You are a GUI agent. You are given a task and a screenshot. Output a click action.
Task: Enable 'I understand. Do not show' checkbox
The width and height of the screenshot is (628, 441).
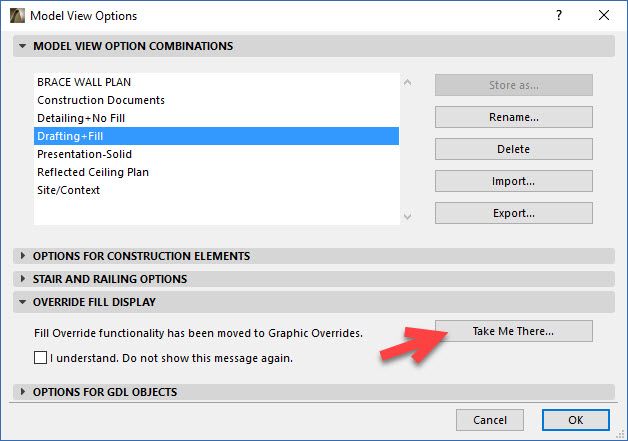click(40, 357)
